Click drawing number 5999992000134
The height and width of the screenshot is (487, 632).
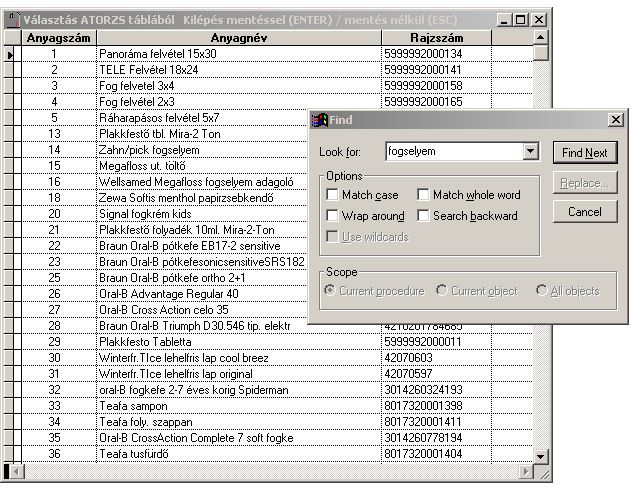437,54
